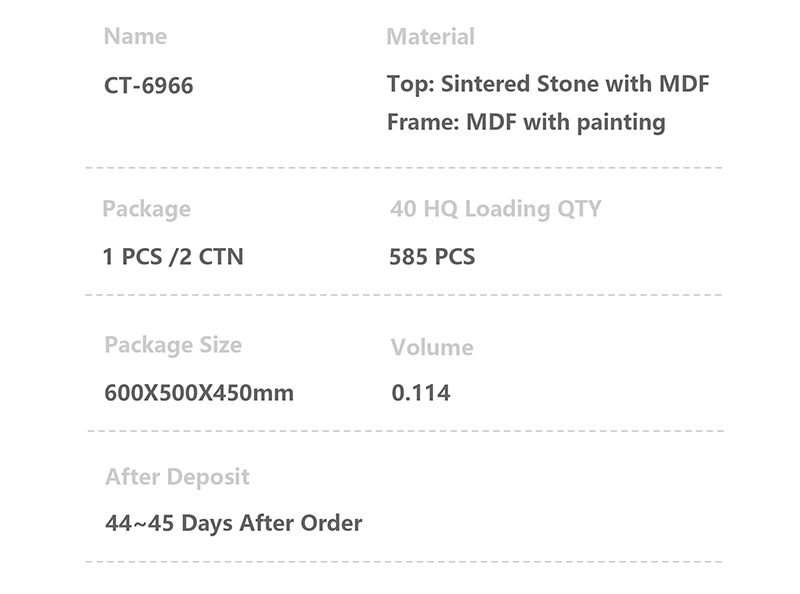
Task: Click the bottom dashed divider line
Action: coord(404,561)
